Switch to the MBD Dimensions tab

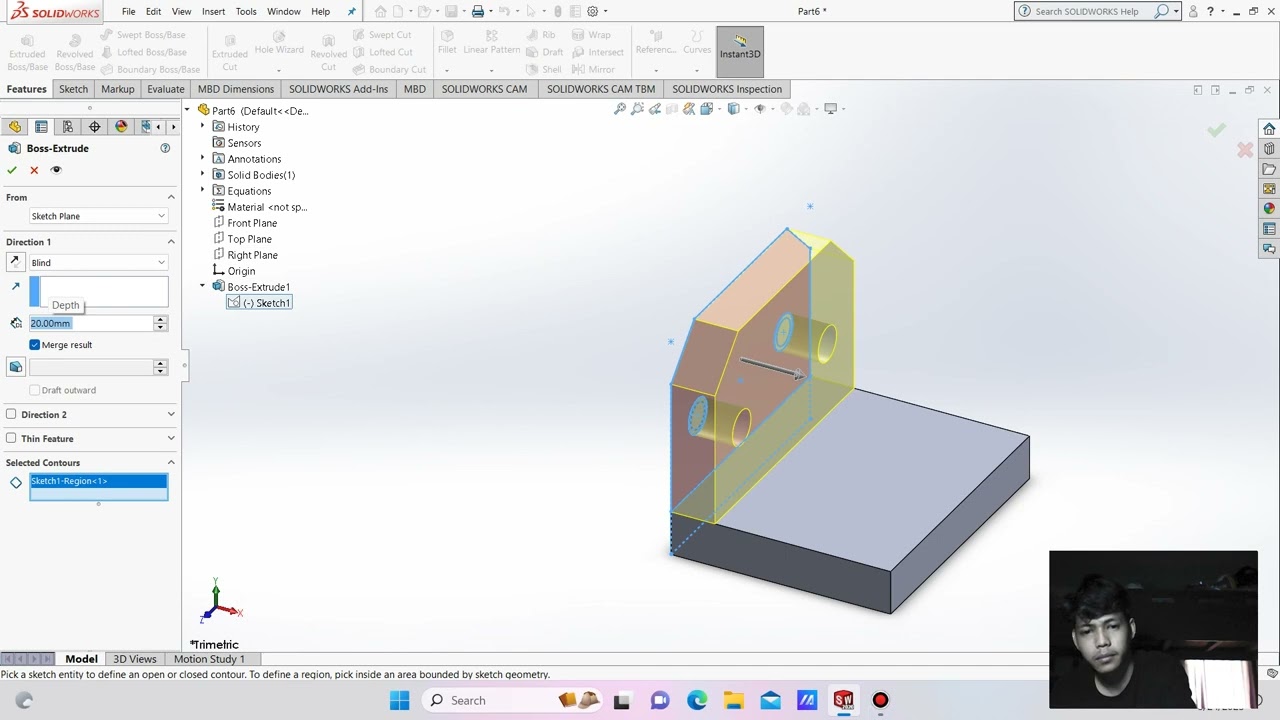236,89
